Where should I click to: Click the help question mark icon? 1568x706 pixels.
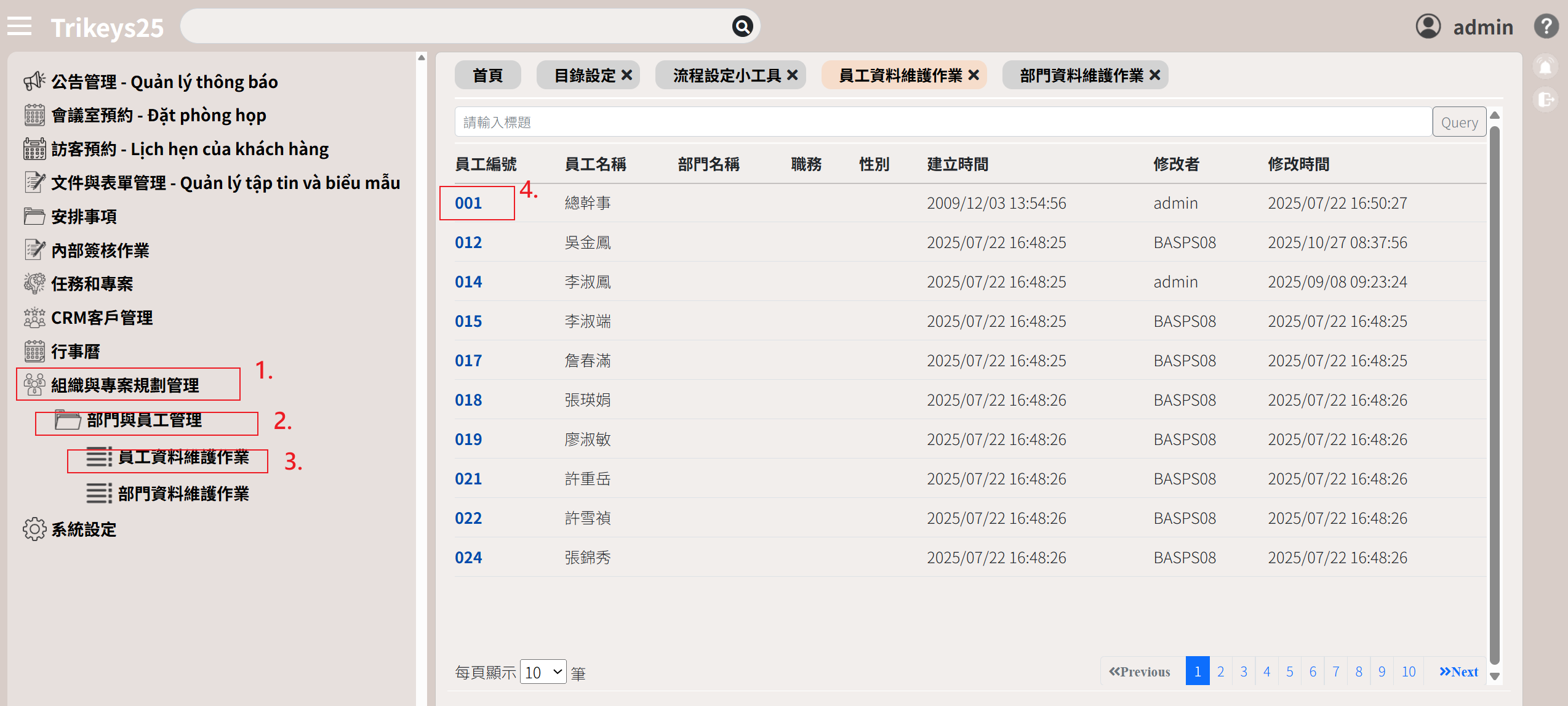[1546, 26]
